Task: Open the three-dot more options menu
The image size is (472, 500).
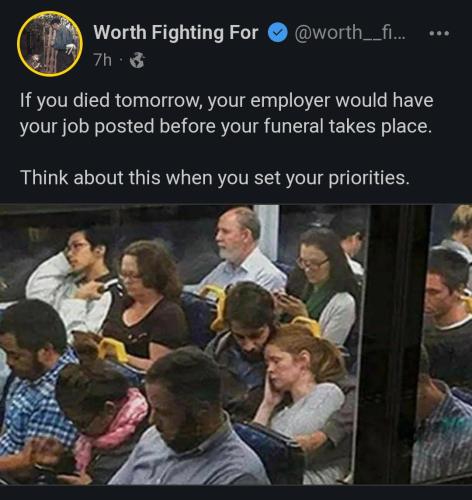Action: (439, 33)
